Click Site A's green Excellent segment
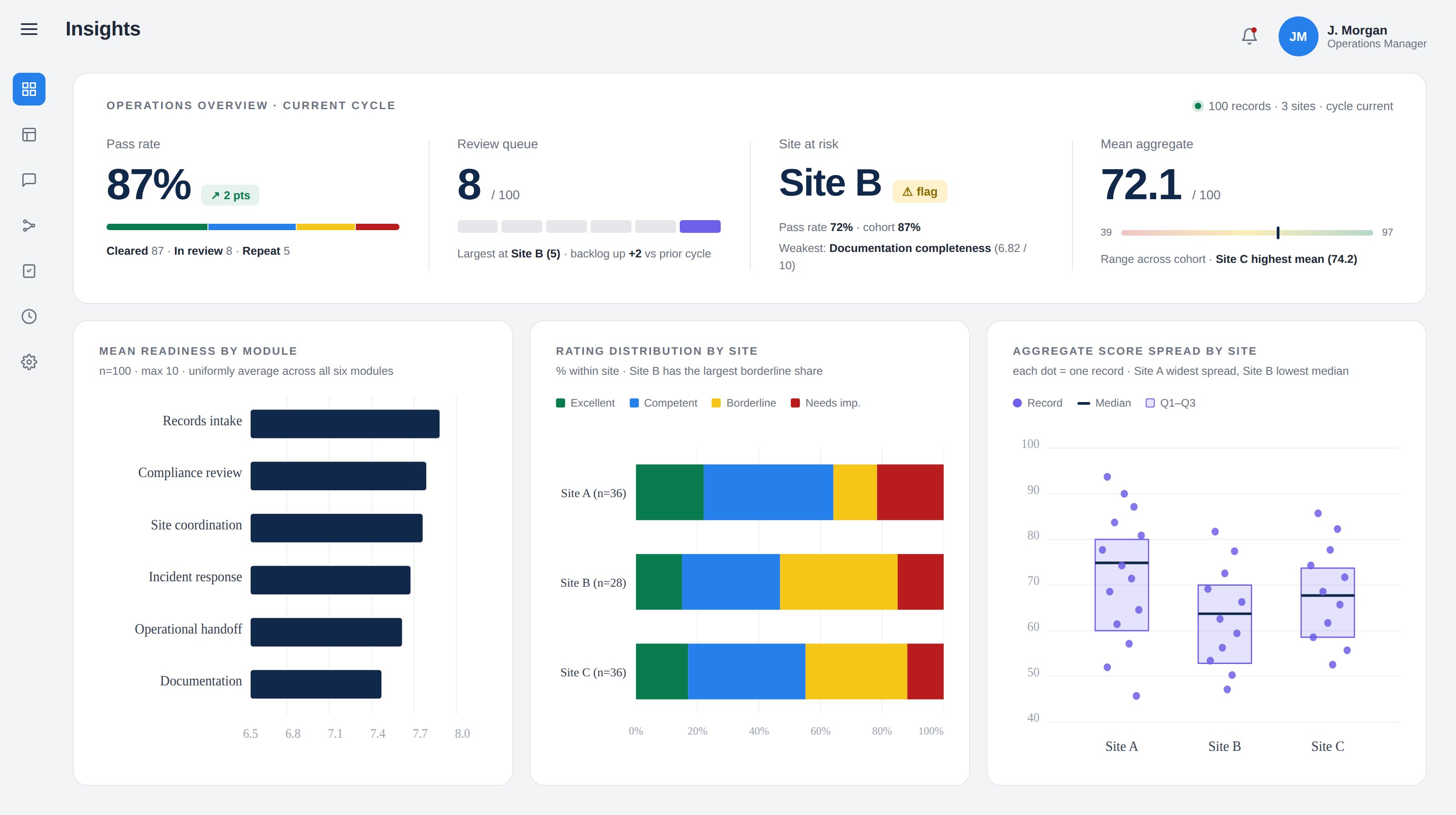 click(669, 492)
